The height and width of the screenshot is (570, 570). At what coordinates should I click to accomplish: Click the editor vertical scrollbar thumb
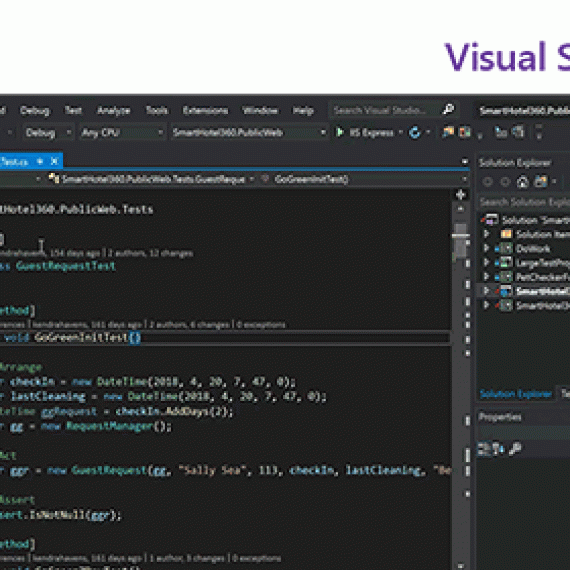pyautogui.click(x=461, y=240)
